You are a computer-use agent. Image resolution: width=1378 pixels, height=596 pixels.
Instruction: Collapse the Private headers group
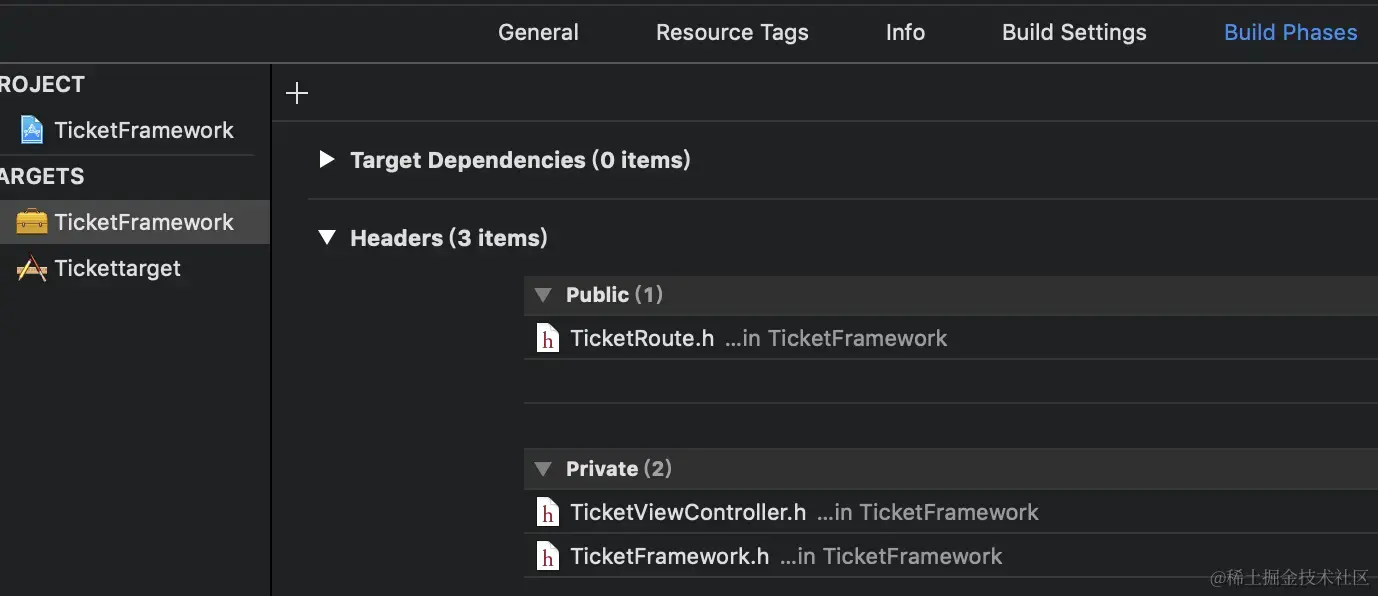click(542, 468)
